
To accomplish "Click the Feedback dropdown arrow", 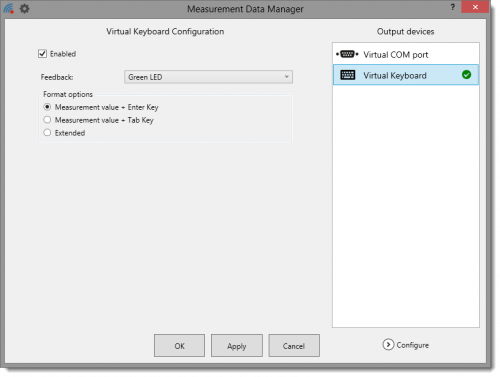I will tap(286, 77).
